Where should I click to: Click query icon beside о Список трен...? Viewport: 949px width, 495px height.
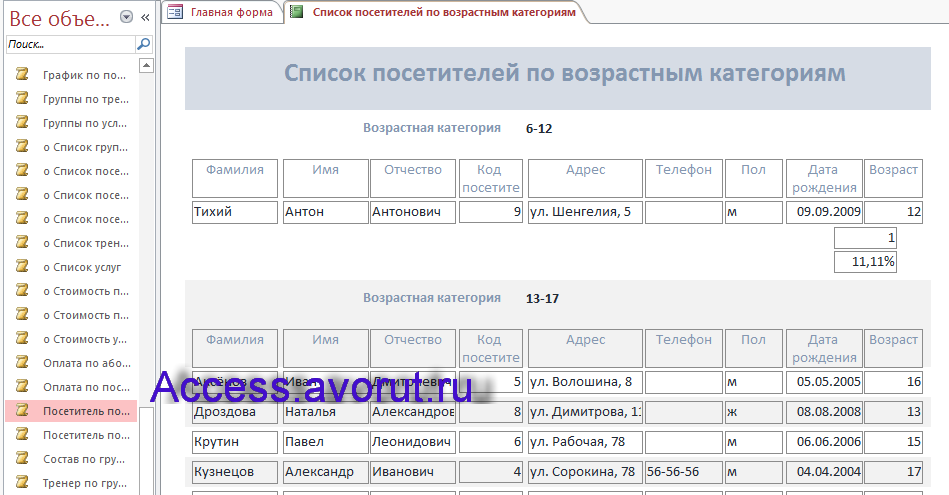(22, 242)
